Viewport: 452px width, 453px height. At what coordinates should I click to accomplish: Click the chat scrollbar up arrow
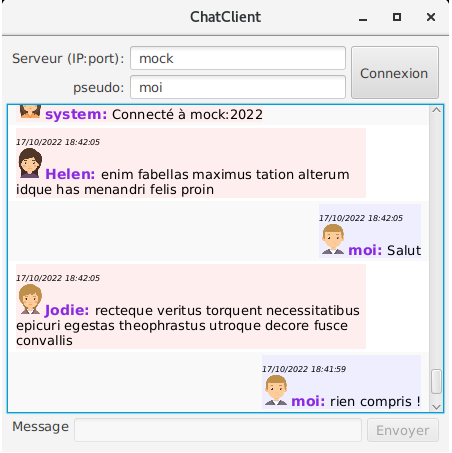pyautogui.click(x=436, y=110)
